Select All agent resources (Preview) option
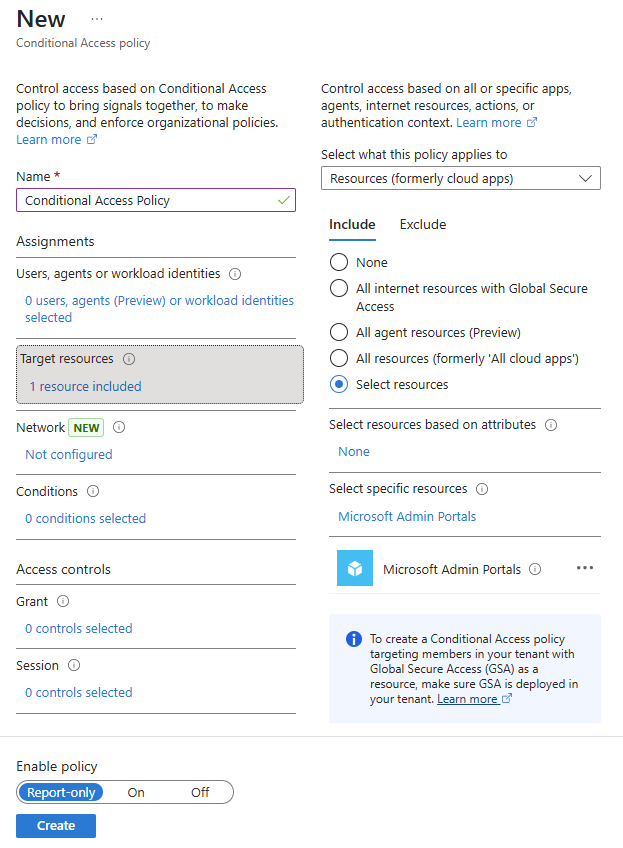The width and height of the screenshot is (623, 848). [339, 332]
